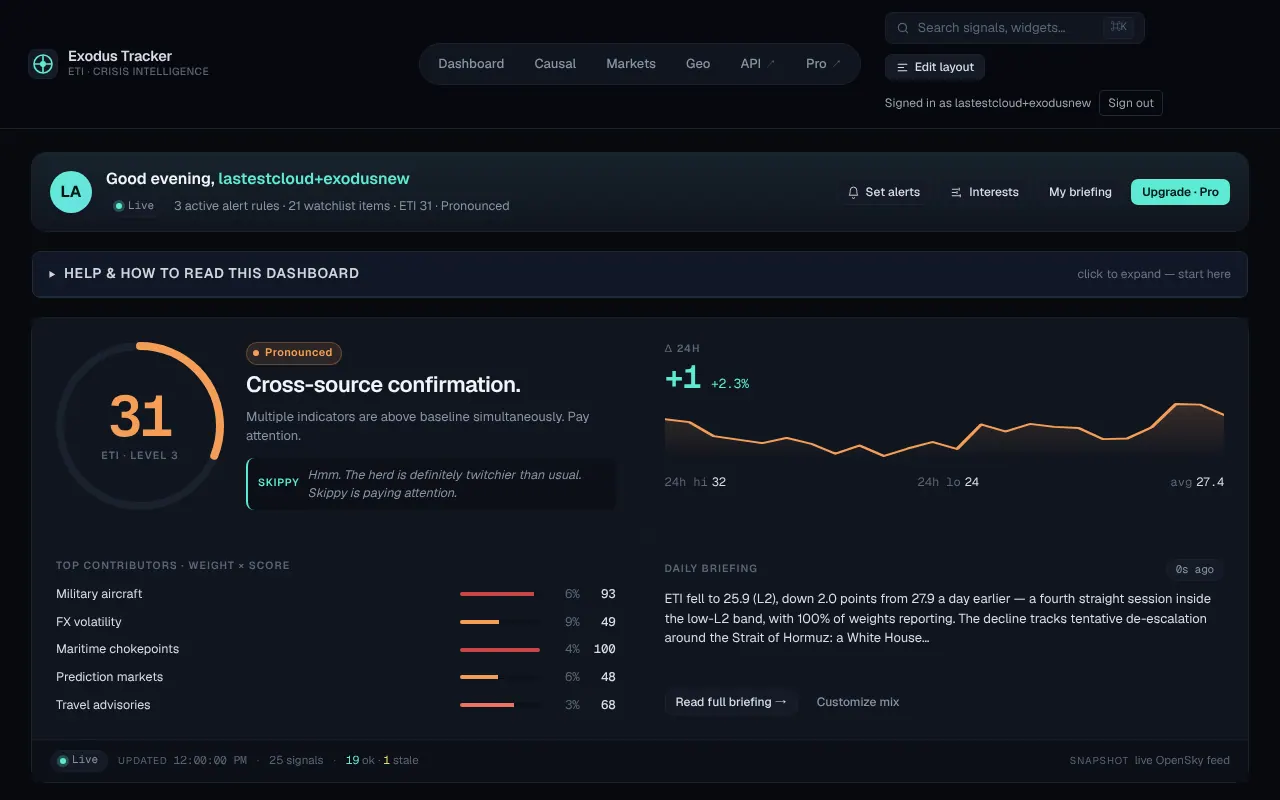This screenshot has width=1280, height=800.
Task: Click the Travel advisories score bar
Action: [x=500, y=705]
